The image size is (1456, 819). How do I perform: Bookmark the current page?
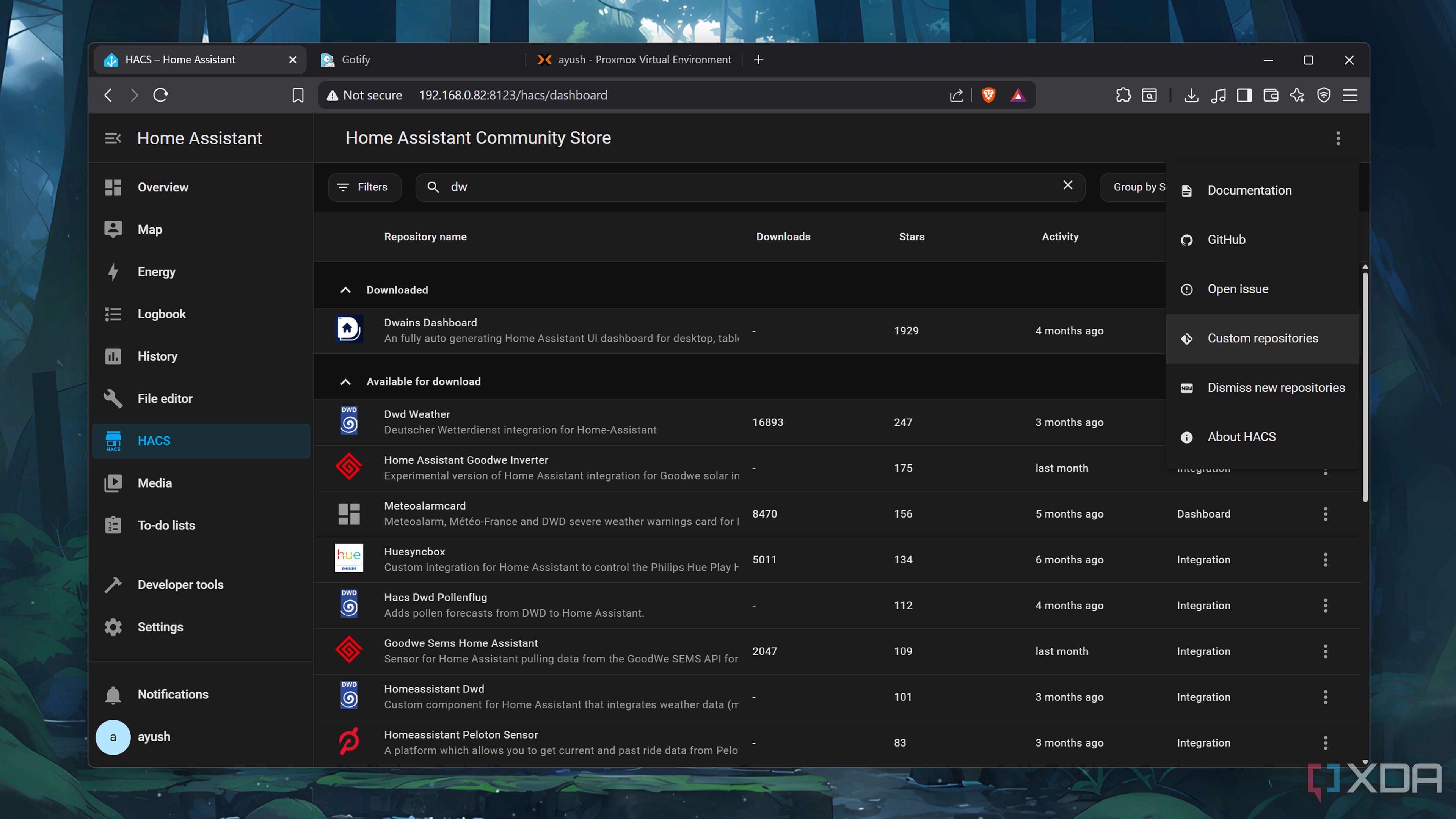(x=298, y=96)
